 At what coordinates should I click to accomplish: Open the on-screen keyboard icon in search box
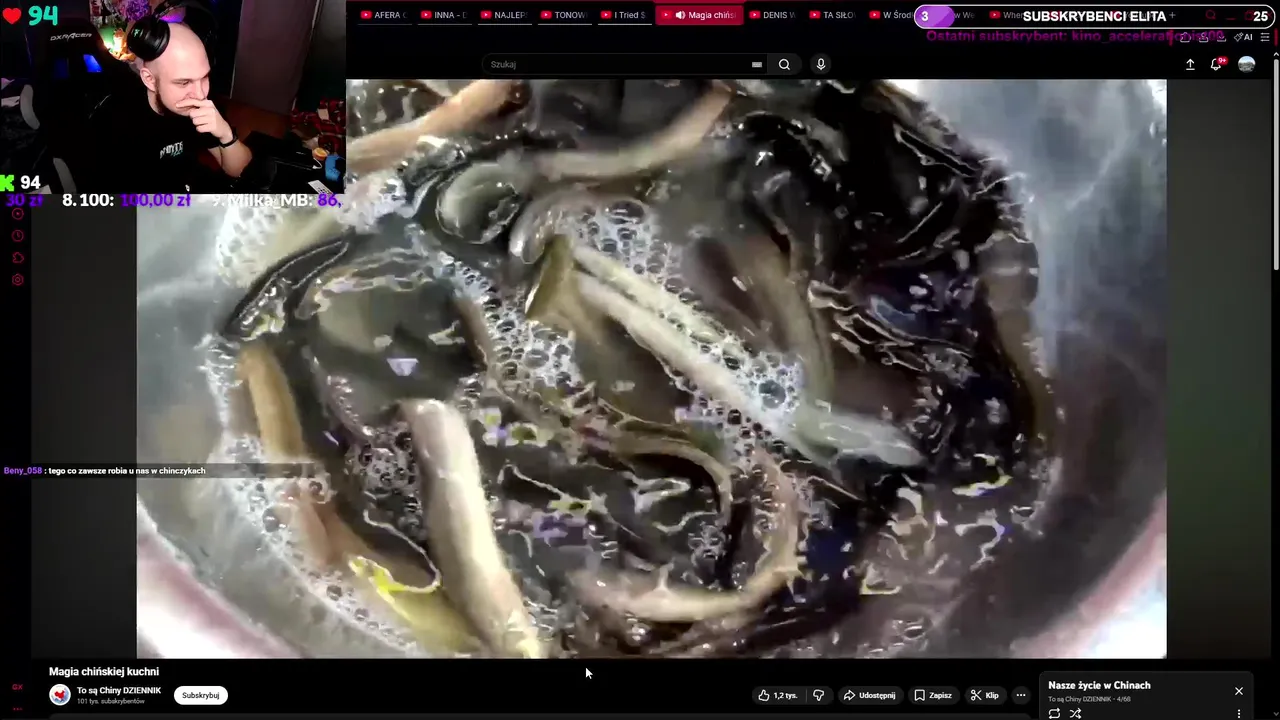point(757,64)
